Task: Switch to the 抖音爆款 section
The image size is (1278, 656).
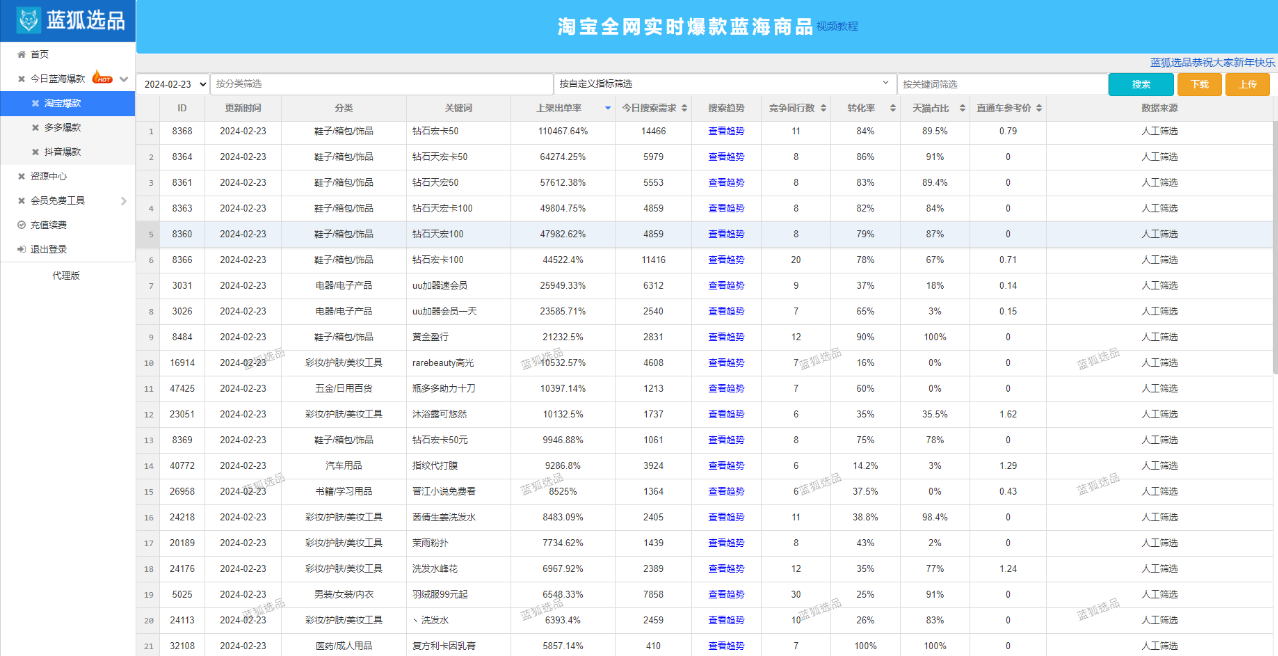Action: click(x=64, y=152)
